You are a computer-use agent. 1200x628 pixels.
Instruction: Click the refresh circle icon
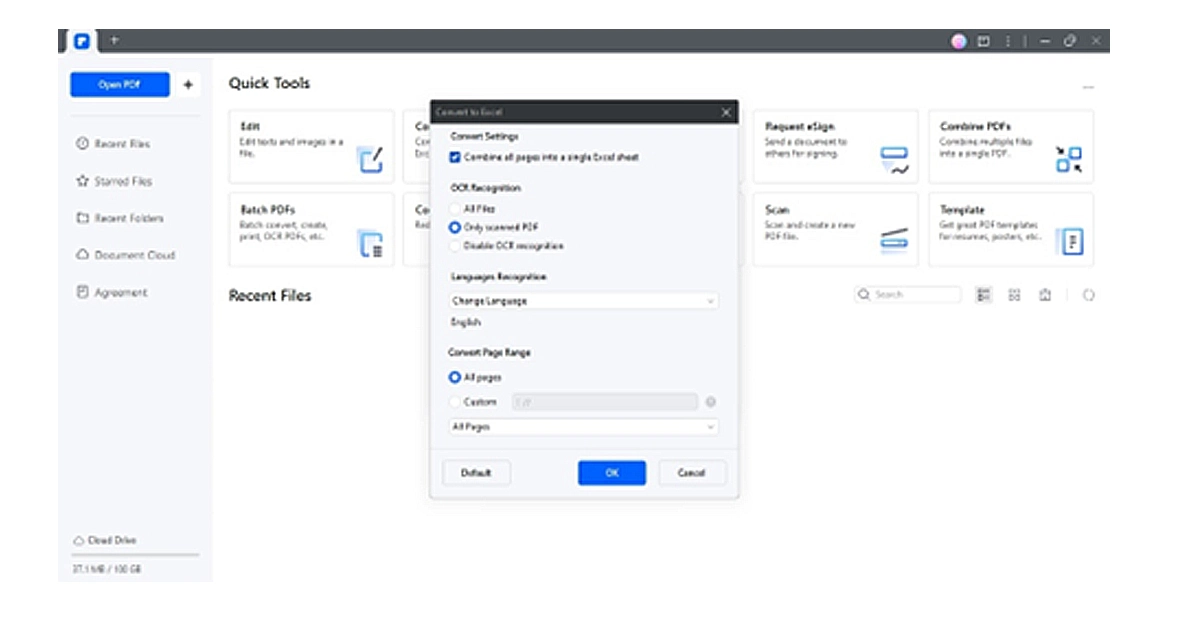pos(1089,295)
